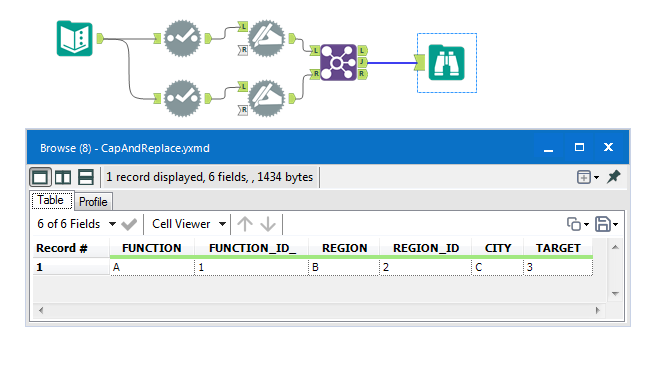Select REGION cell with value B
The image size is (663, 375).
point(344,267)
